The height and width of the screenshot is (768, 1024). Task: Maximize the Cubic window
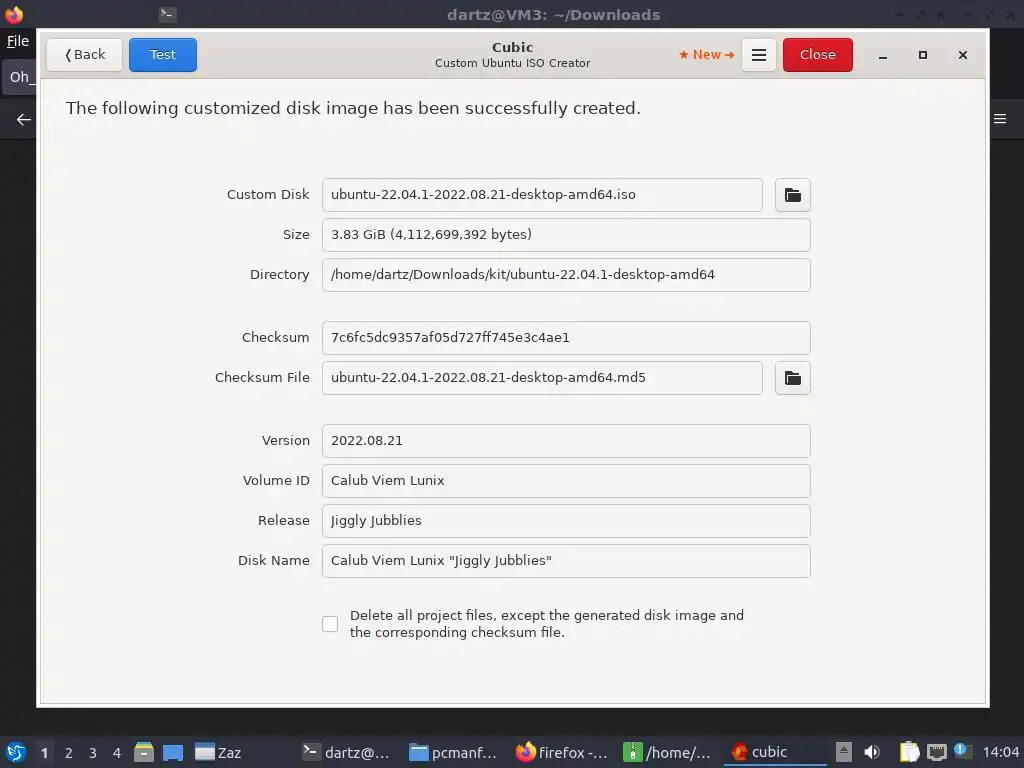pyautogui.click(x=923, y=56)
